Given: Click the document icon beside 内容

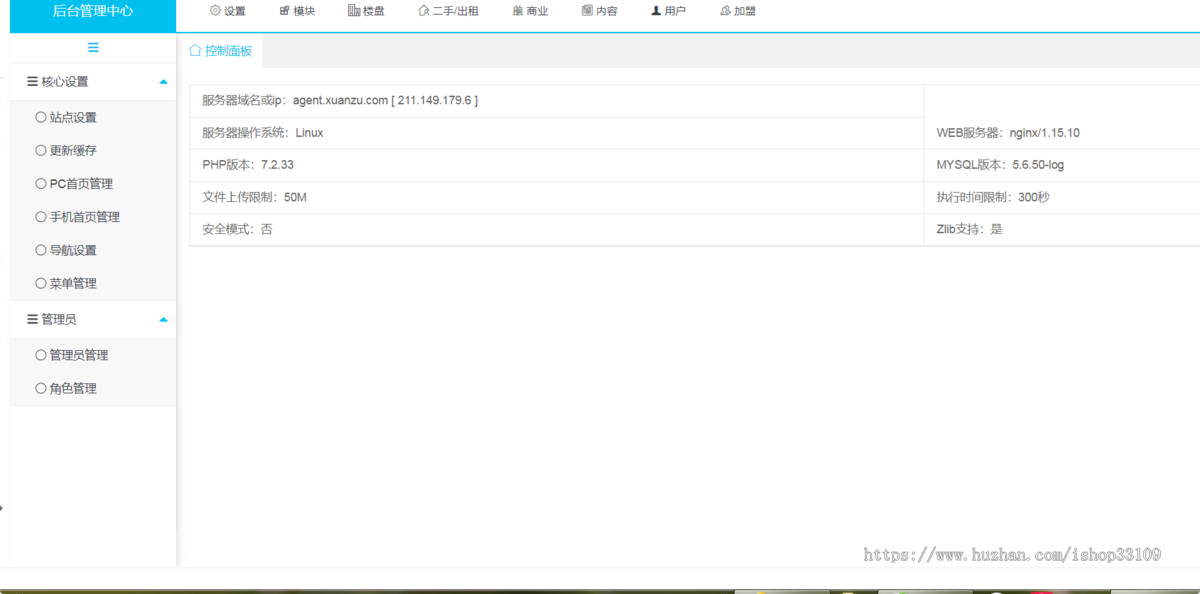Looking at the screenshot, I should point(587,11).
